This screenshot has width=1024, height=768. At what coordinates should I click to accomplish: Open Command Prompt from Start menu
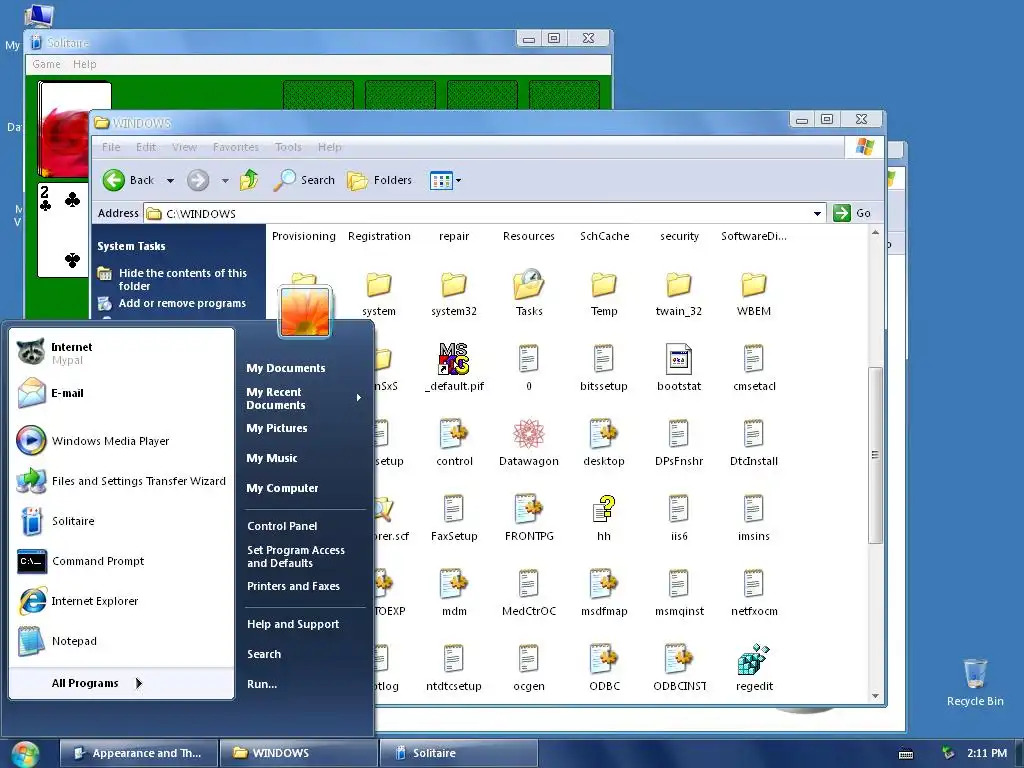pos(121,561)
